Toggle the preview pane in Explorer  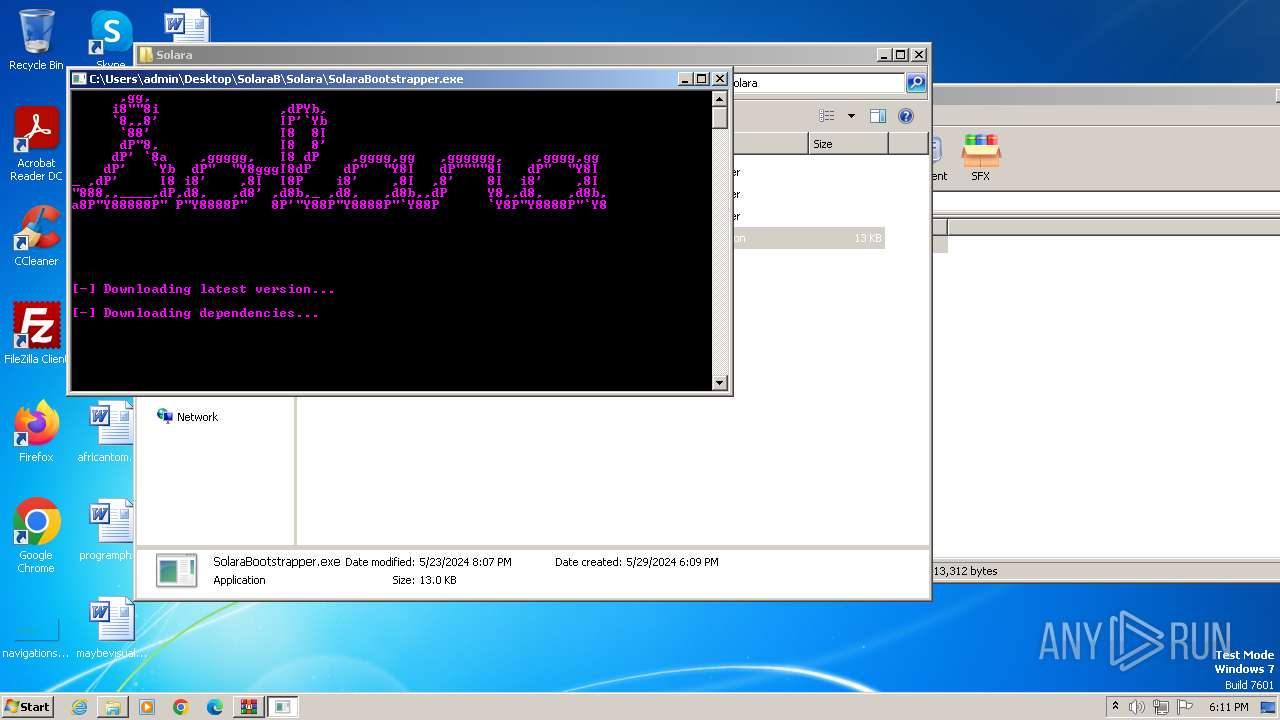coord(877,116)
